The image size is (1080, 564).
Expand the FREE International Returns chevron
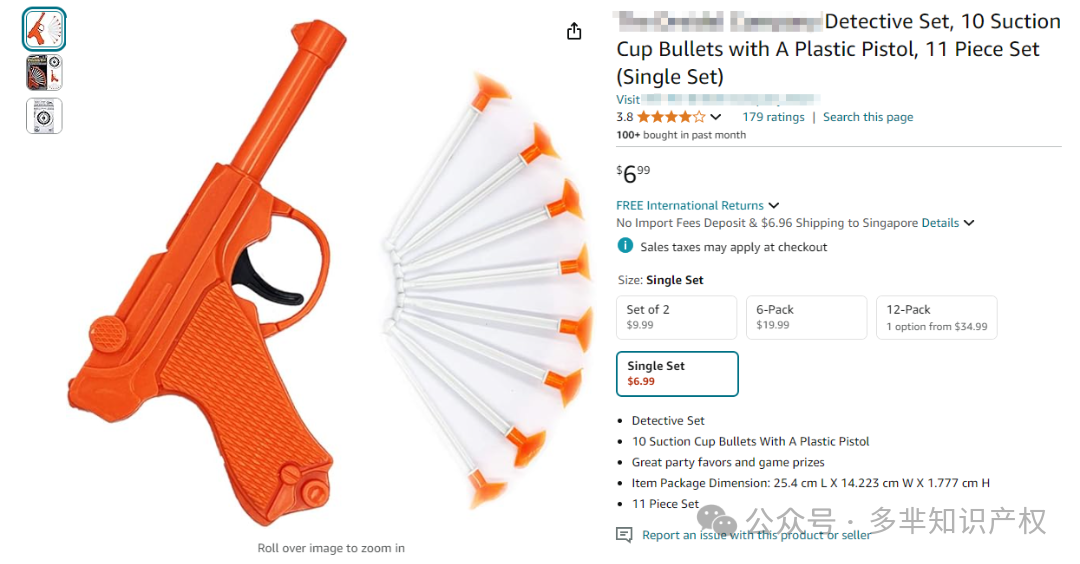774,206
